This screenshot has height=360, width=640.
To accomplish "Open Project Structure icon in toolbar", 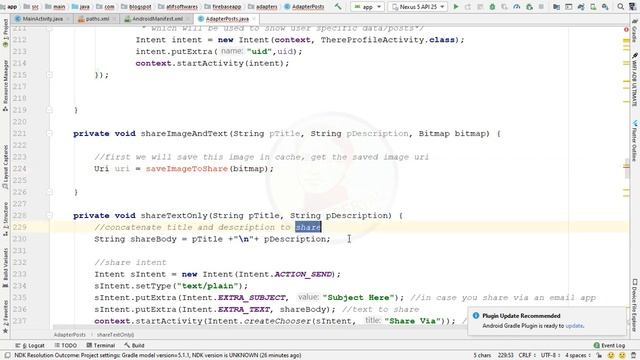I will pyautogui.click(x=556, y=7).
